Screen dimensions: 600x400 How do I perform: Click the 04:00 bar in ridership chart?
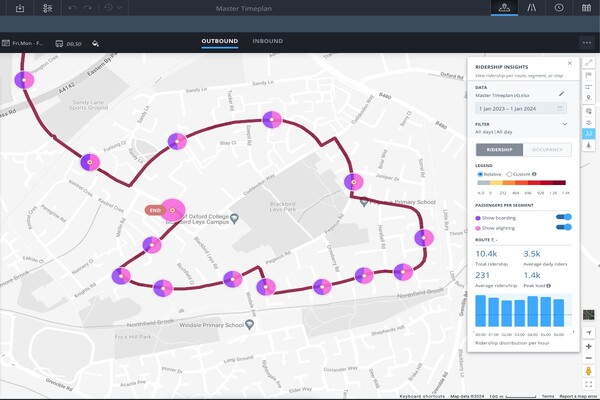(533, 311)
